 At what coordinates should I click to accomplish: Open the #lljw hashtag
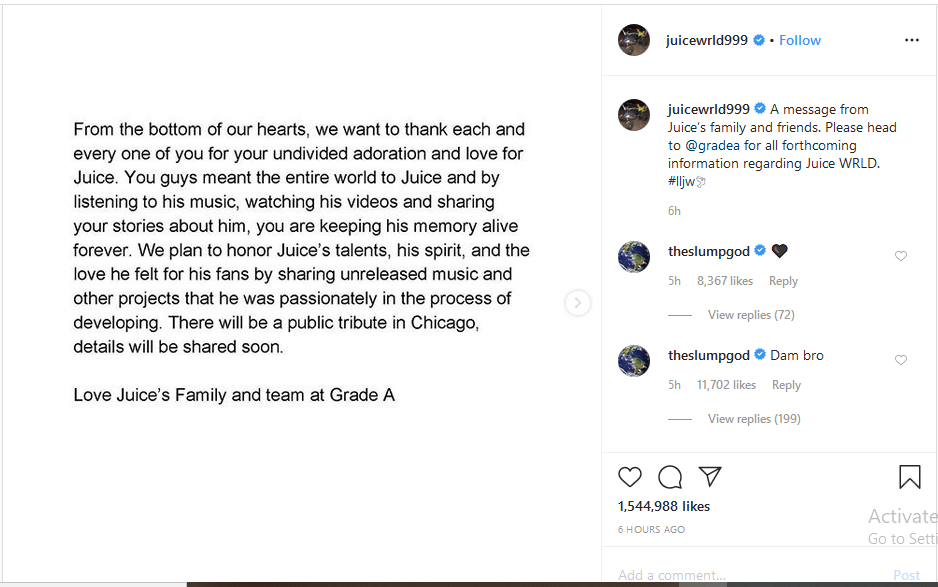click(x=682, y=182)
